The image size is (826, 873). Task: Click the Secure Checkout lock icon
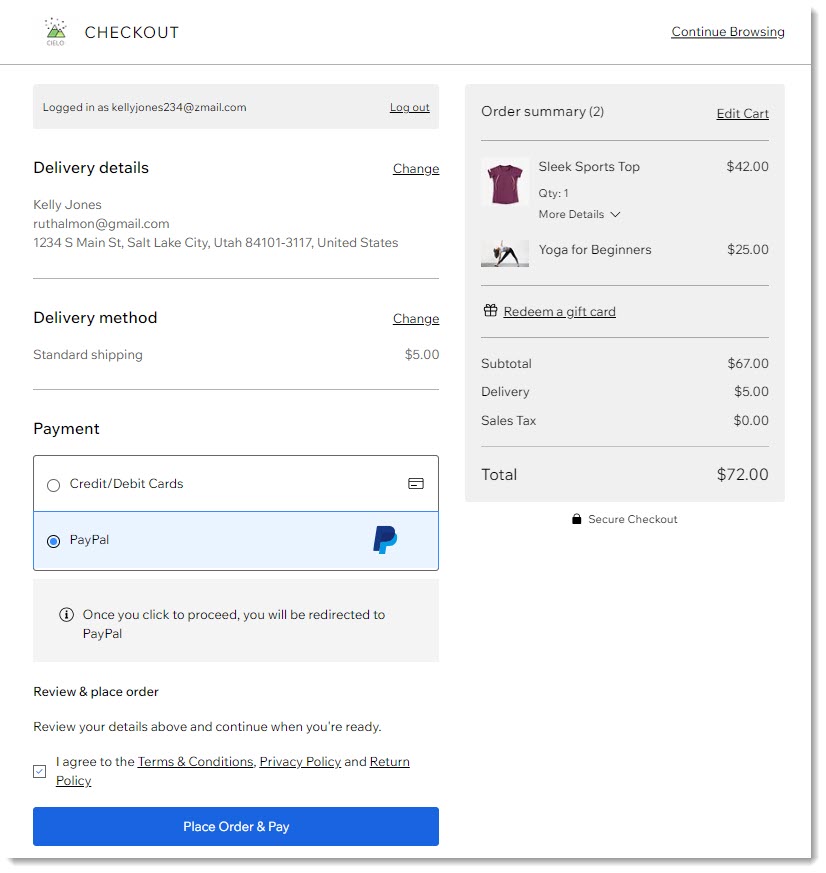tap(576, 519)
